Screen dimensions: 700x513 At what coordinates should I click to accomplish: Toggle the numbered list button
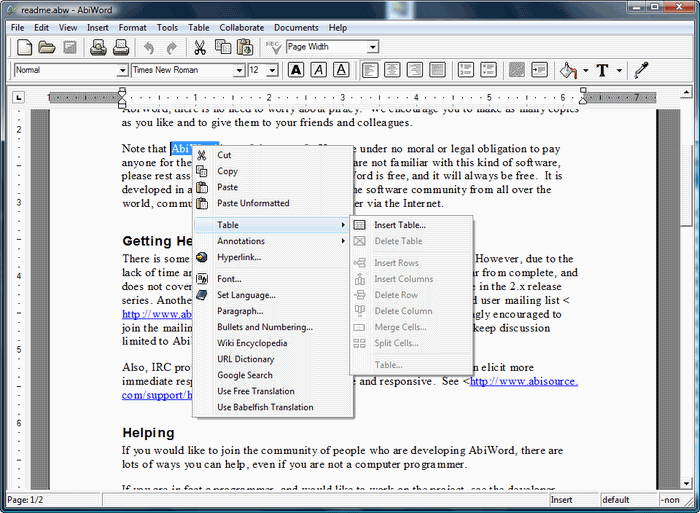tap(466, 70)
